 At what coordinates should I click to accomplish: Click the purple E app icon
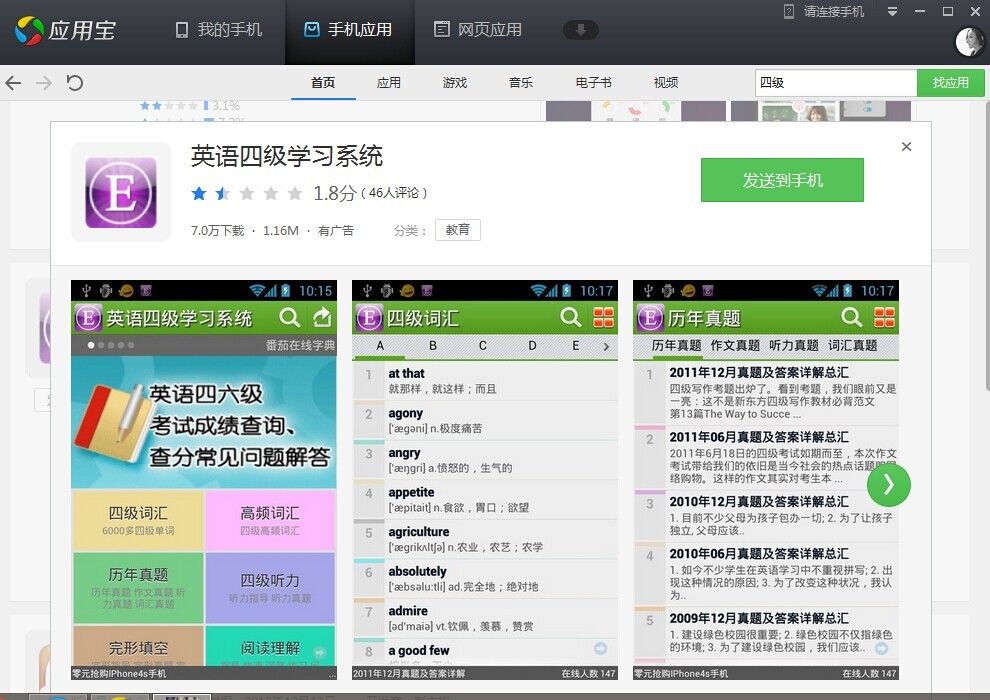(x=121, y=192)
